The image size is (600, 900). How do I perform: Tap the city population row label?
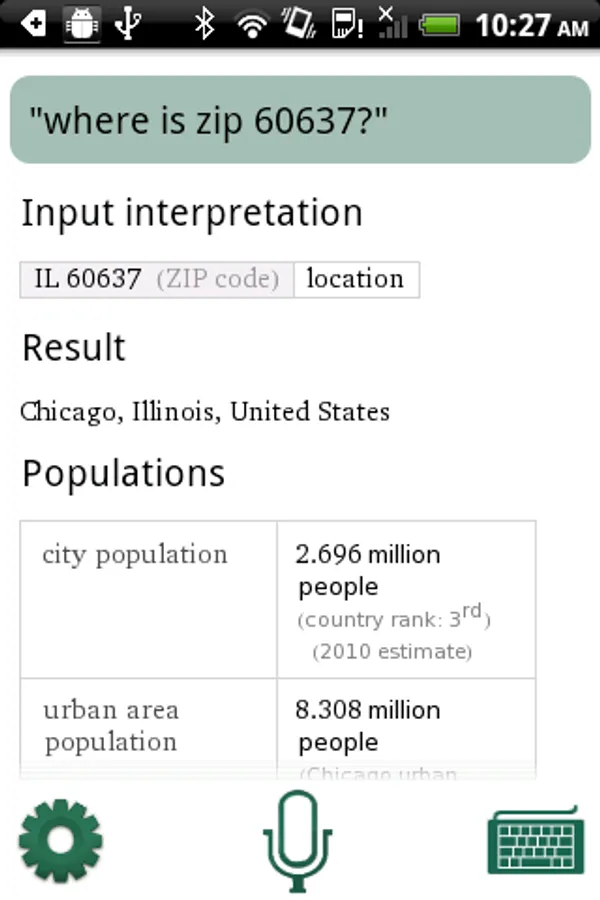[135, 555]
